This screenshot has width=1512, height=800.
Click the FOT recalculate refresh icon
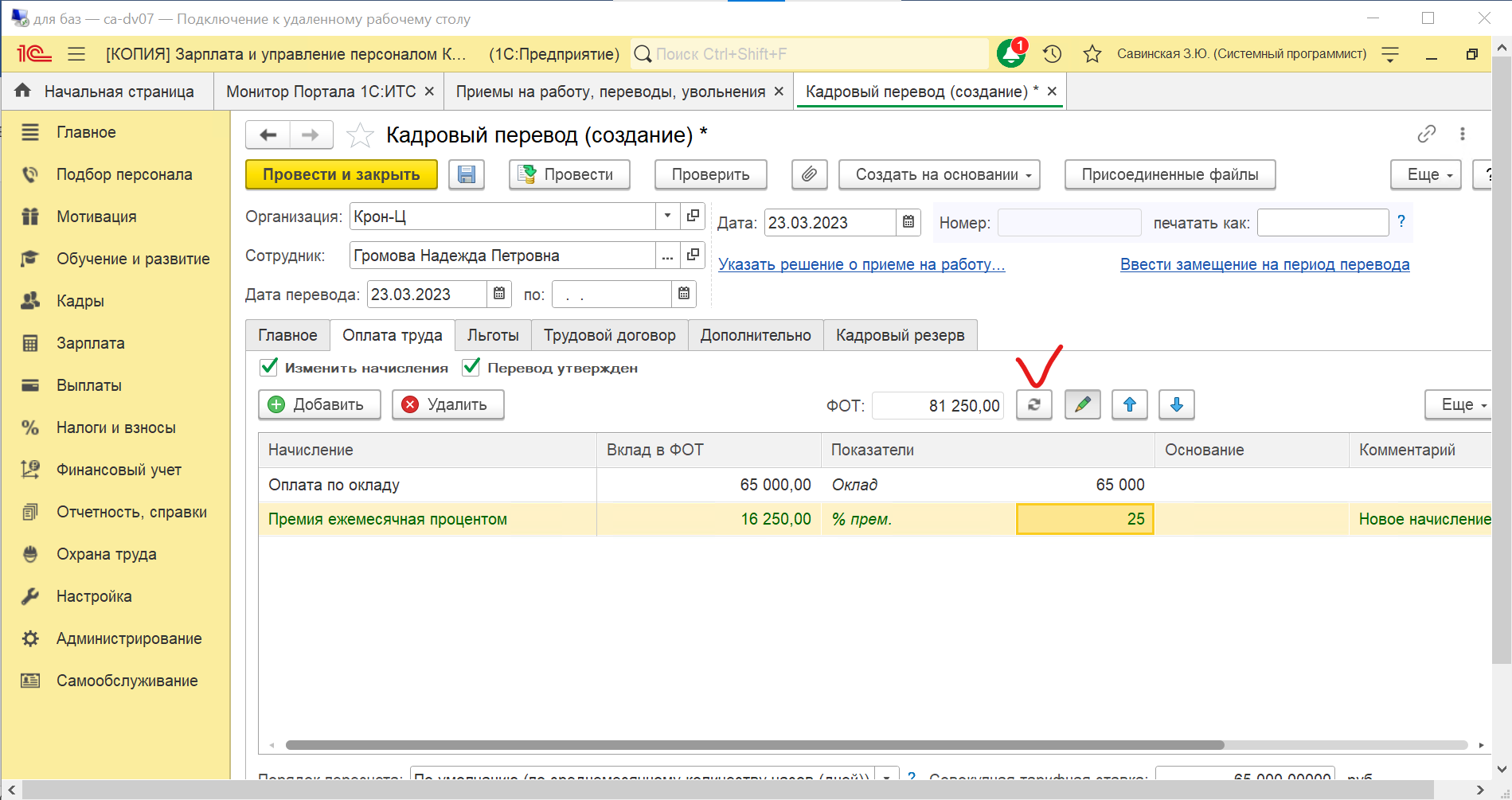tap(1033, 404)
